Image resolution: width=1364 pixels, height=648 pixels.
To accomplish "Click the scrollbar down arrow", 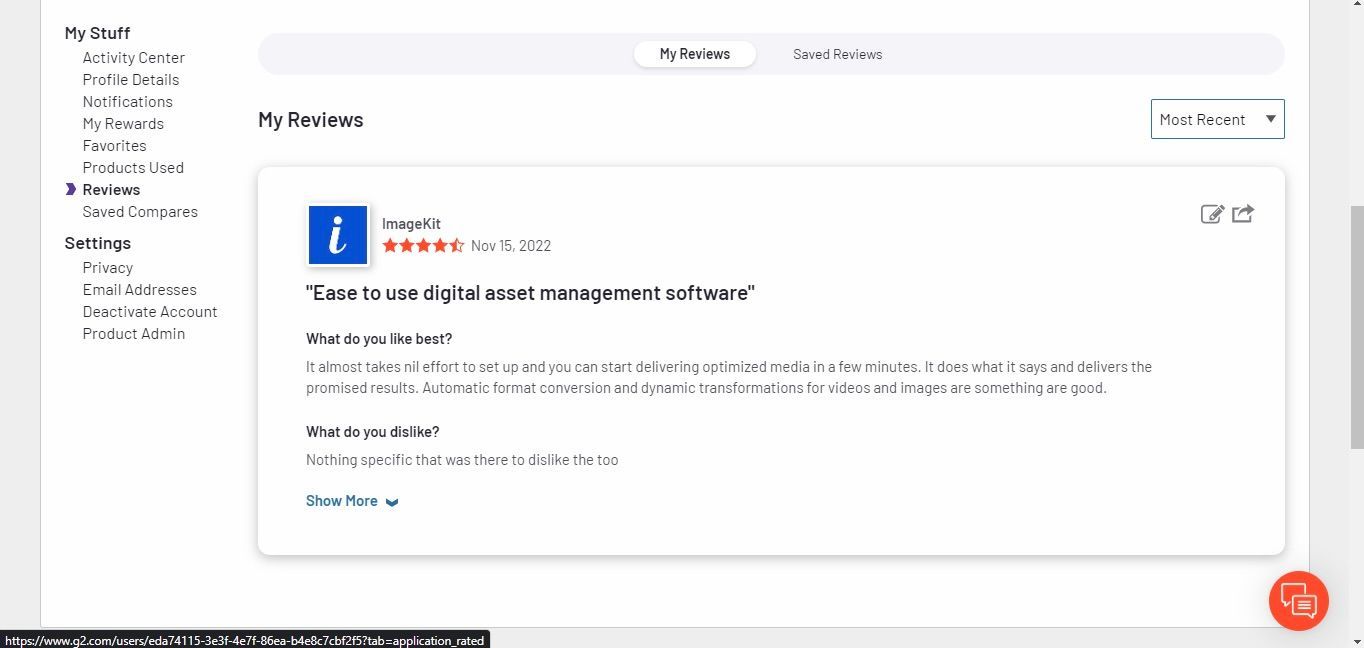I will click(1357, 641).
